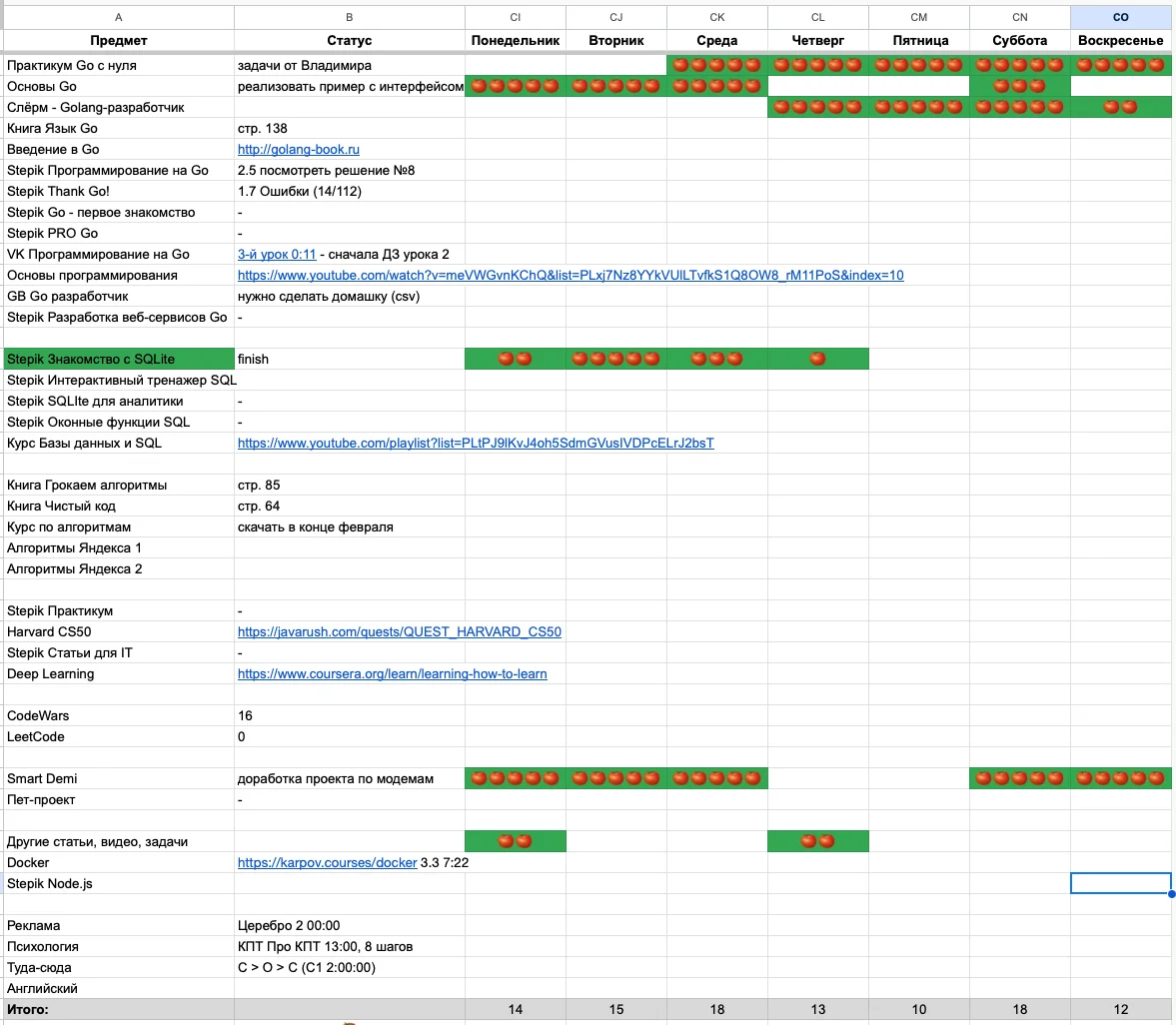Select SQLite Понедельник cell with two tomatoes
1176x1025 pixels.
515,359
